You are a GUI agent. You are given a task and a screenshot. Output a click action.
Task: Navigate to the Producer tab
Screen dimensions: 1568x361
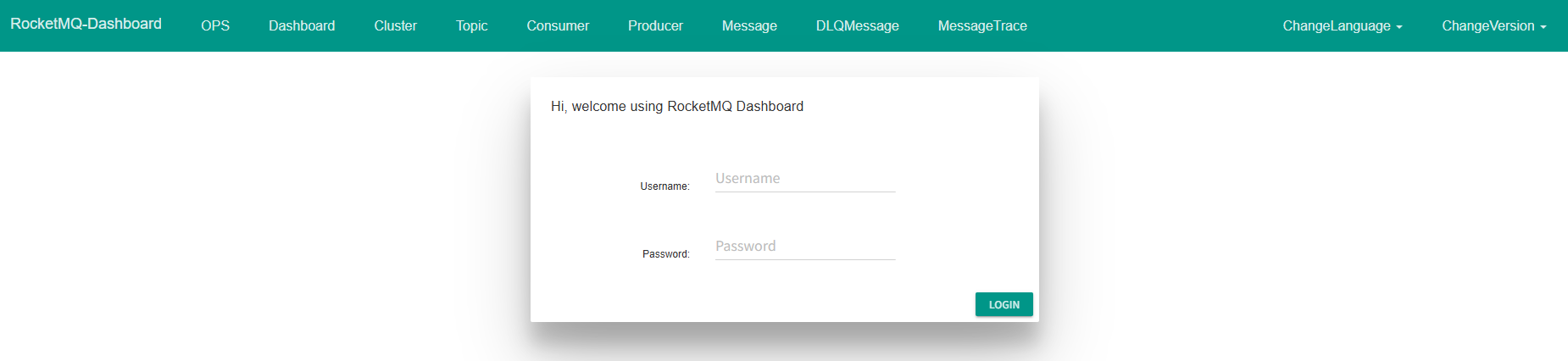click(655, 25)
